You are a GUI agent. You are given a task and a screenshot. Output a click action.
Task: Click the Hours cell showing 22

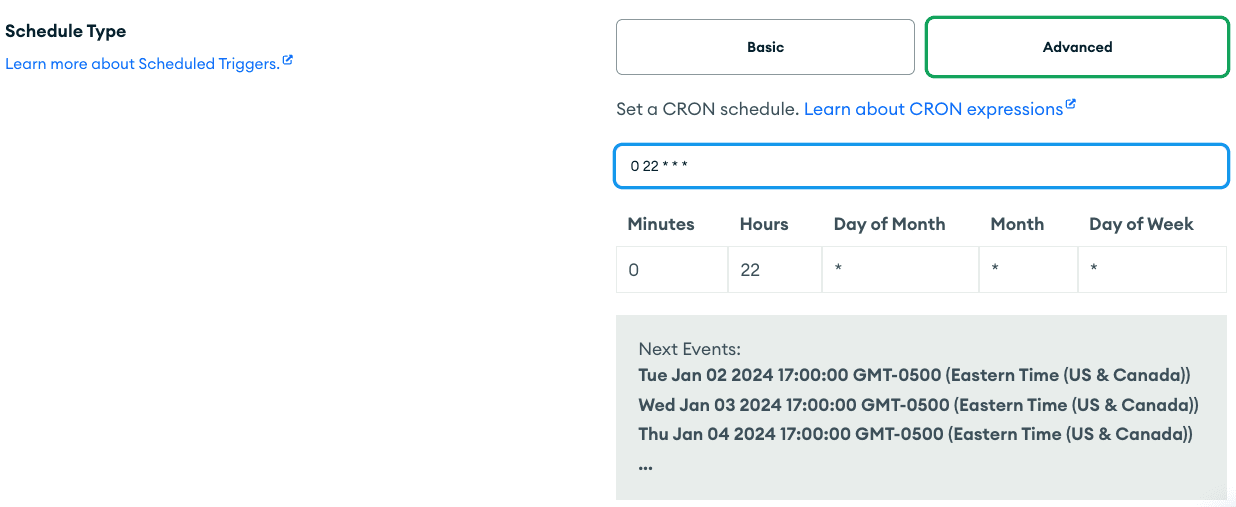click(775, 270)
